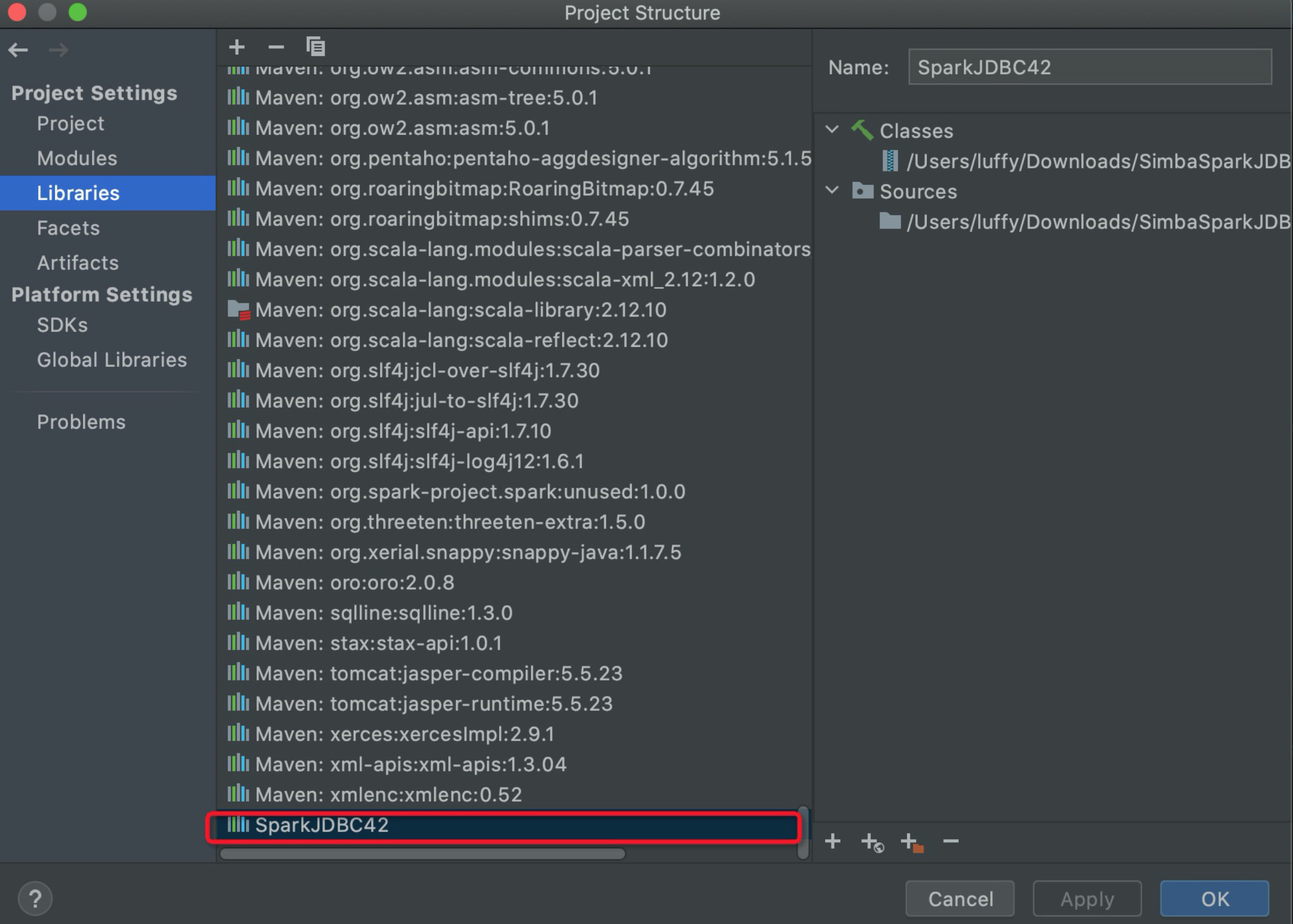Click the remove attached root minus icon
This screenshot has height=924, width=1293.
(x=951, y=842)
